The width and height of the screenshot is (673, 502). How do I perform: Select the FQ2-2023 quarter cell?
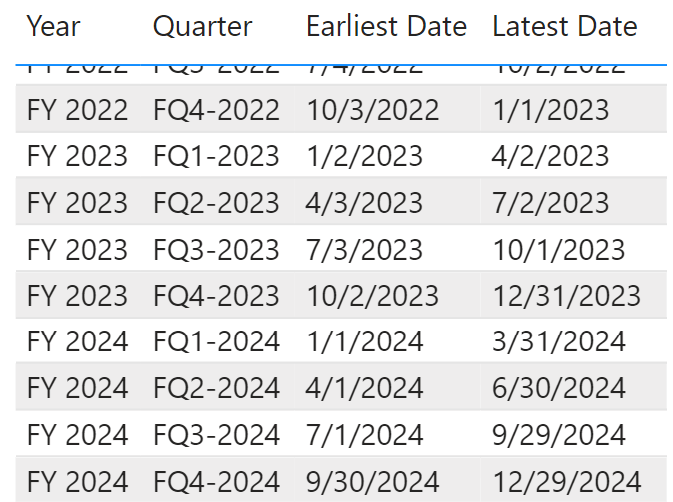click(x=216, y=203)
